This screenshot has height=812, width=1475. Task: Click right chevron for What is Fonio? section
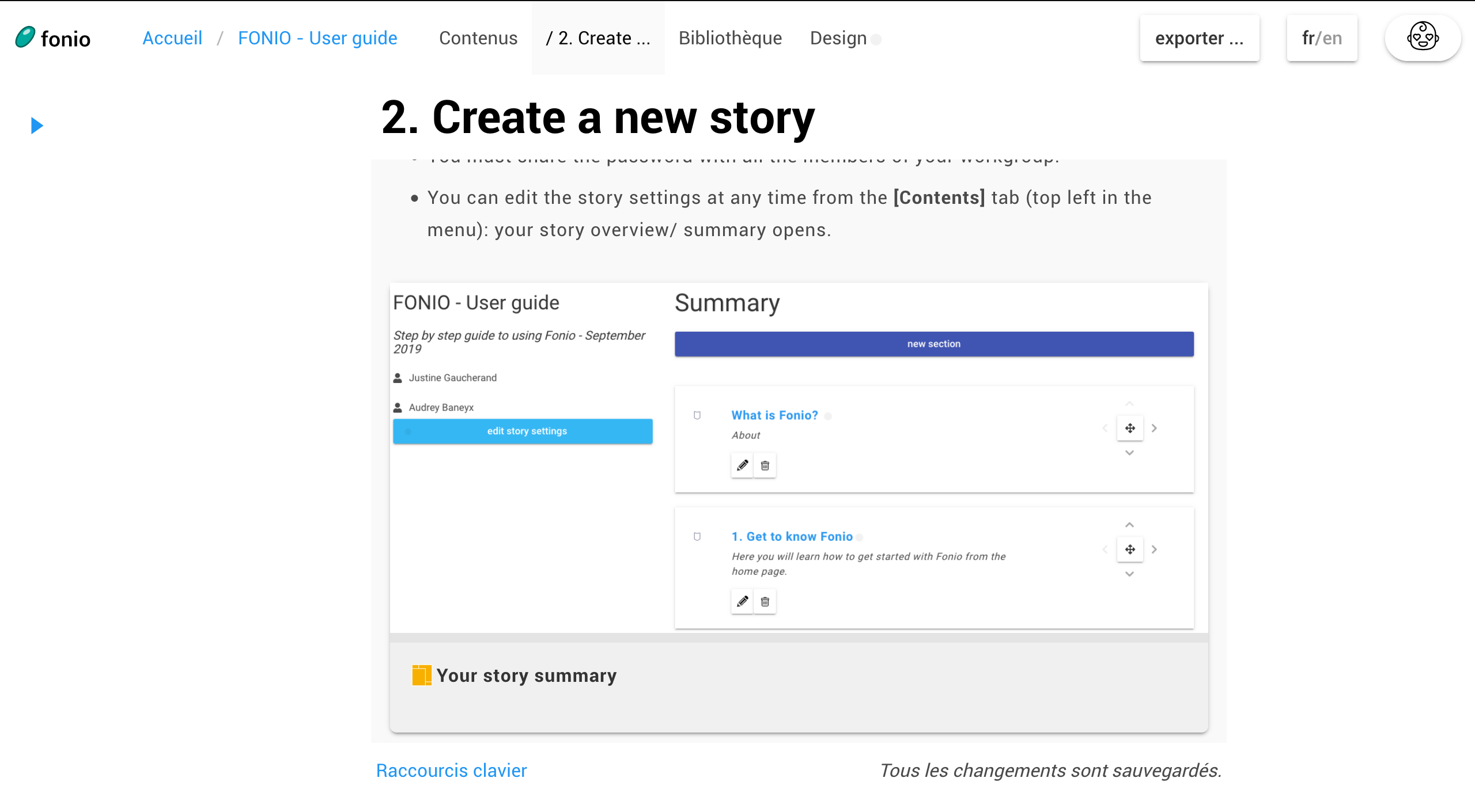pyautogui.click(x=1154, y=428)
